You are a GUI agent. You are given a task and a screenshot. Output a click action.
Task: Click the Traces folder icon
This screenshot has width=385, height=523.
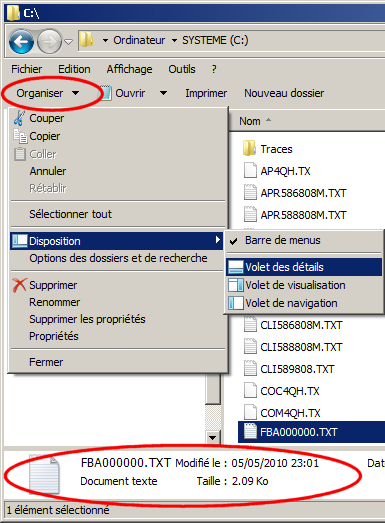(250, 148)
